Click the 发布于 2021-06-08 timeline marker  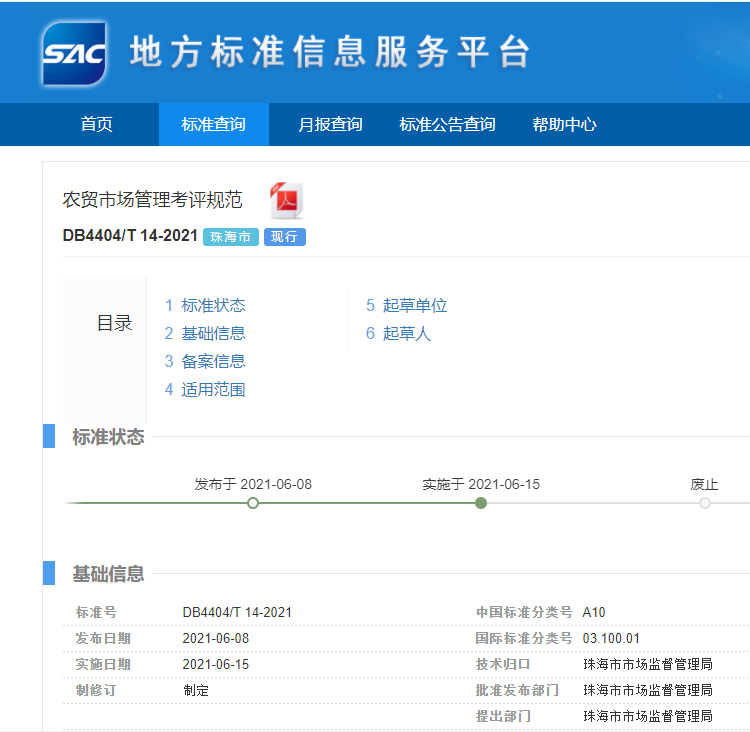pos(253,503)
